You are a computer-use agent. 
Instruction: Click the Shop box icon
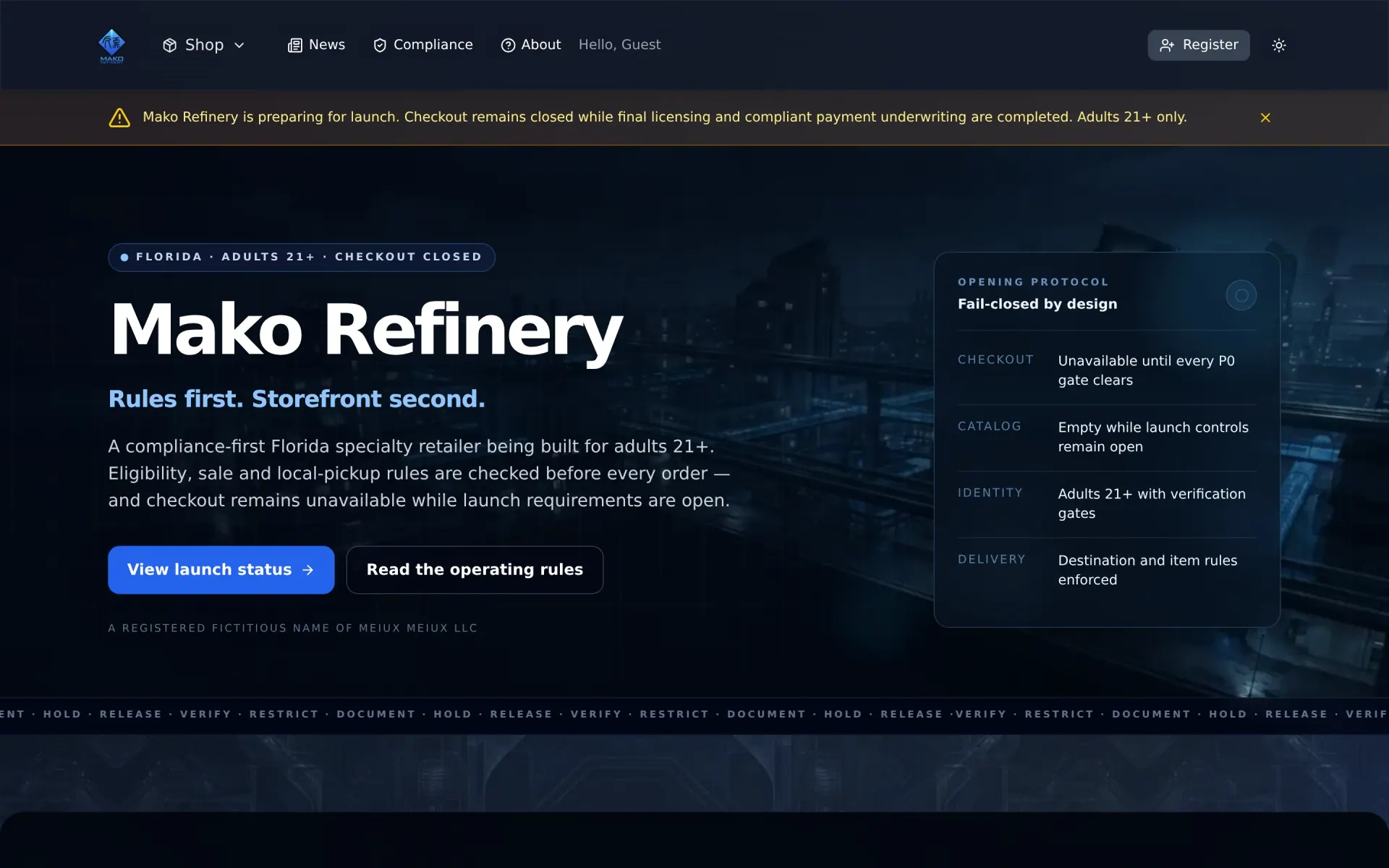pyautogui.click(x=170, y=46)
